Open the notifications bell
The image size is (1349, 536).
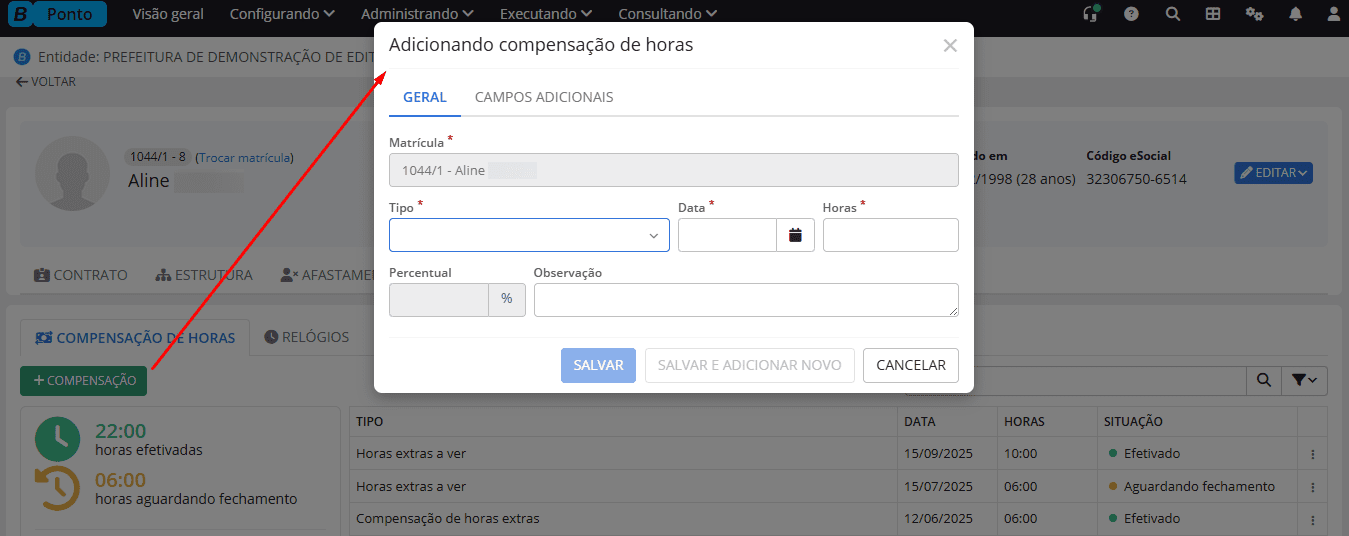click(x=1296, y=14)
